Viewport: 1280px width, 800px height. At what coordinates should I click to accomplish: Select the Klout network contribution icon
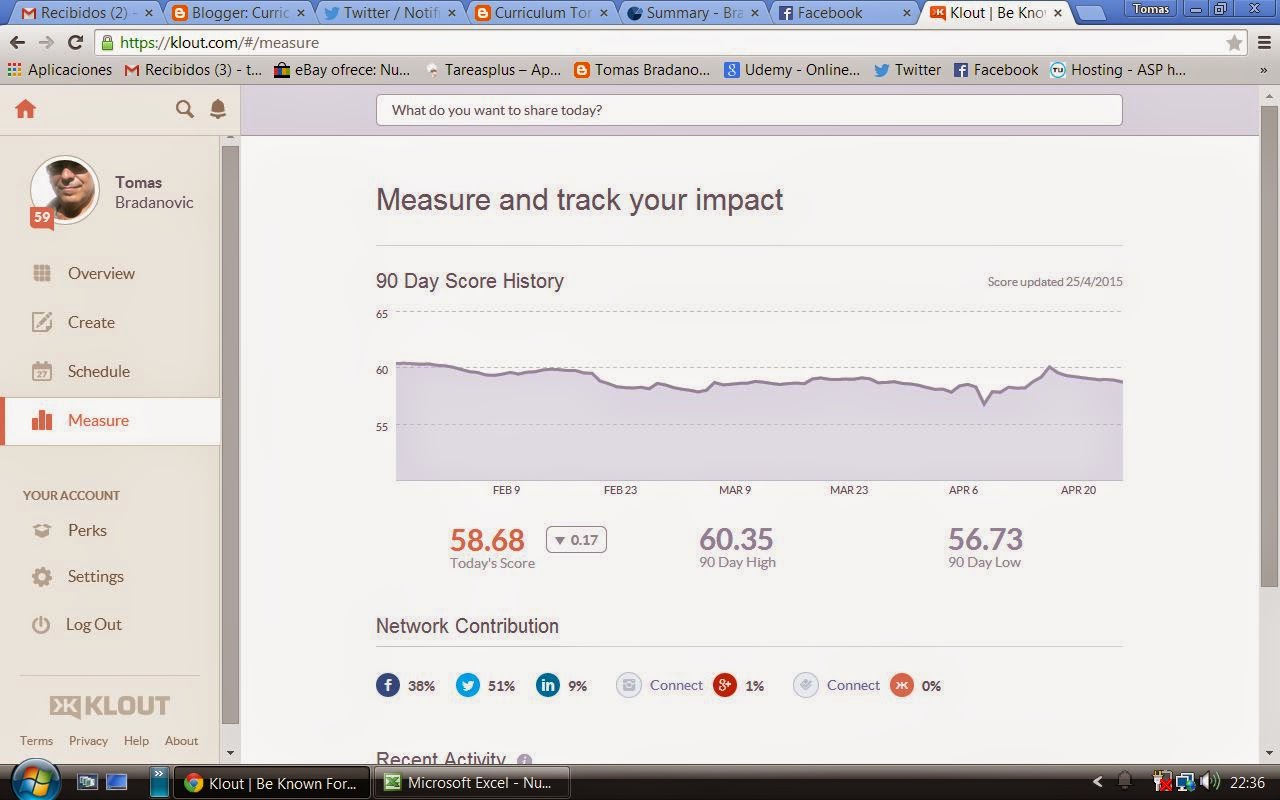click(x=902, y=685)
